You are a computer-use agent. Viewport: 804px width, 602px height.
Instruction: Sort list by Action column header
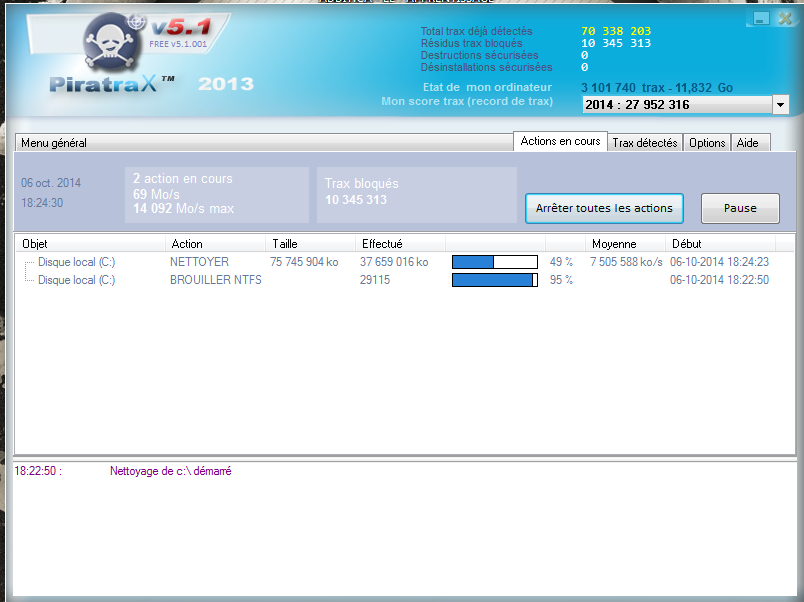[215, 244]
